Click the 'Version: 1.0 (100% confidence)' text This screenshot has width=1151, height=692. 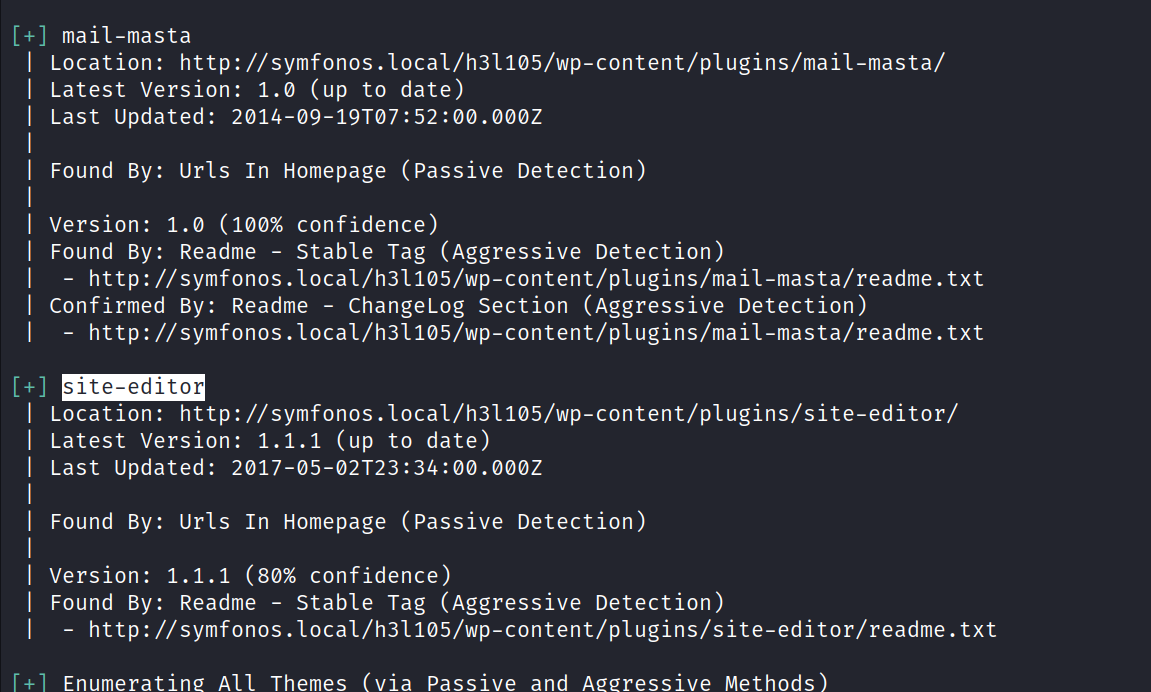(x=243, y=224)
